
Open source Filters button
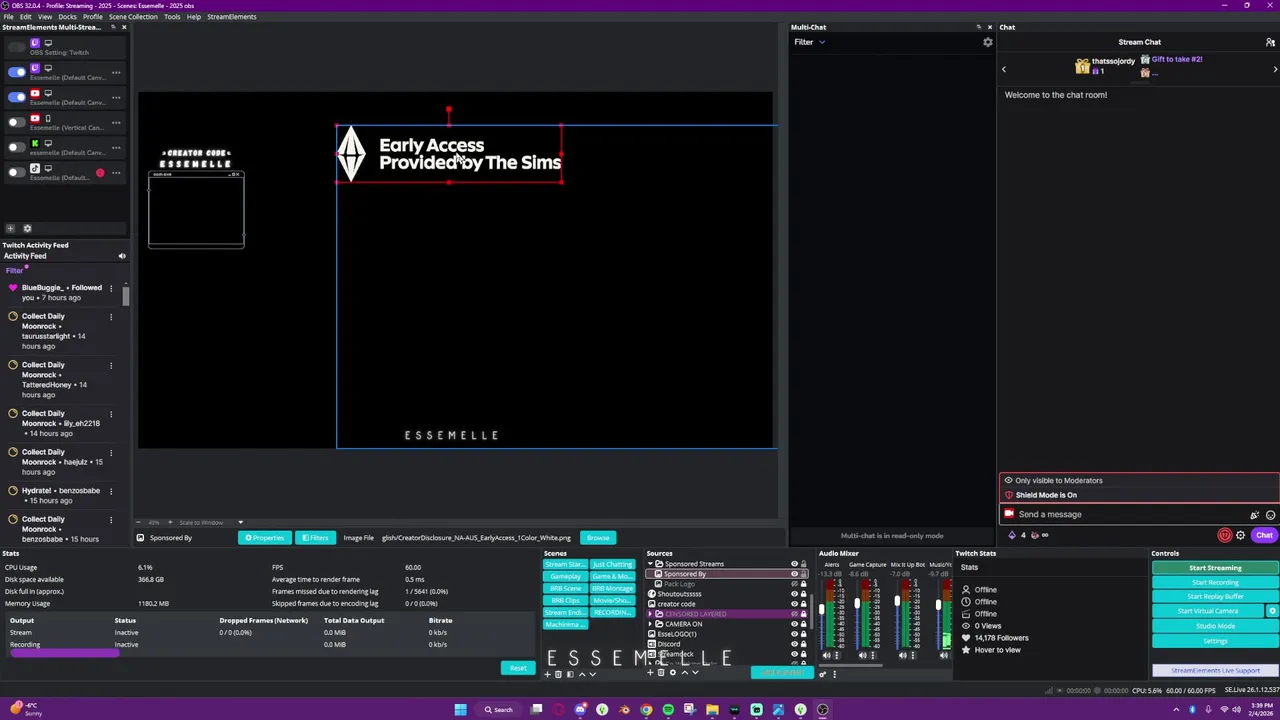[315, 538]
